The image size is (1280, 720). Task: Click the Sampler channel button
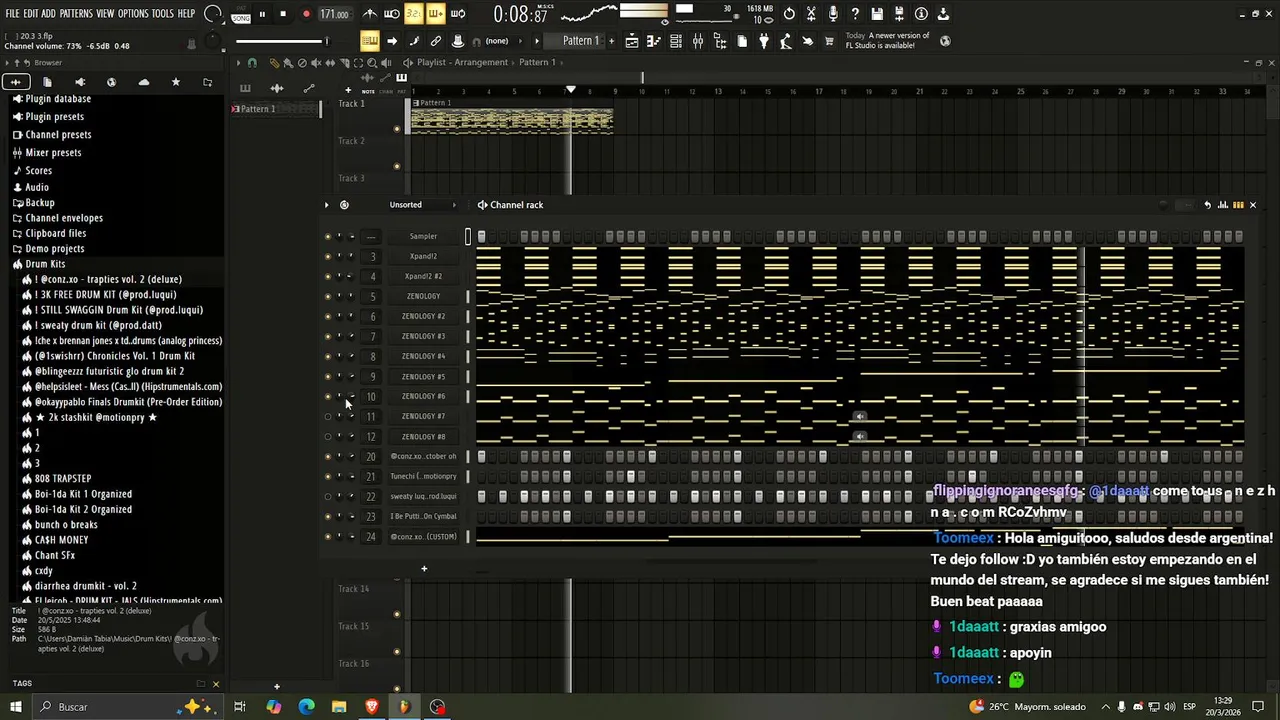[423, 236]
